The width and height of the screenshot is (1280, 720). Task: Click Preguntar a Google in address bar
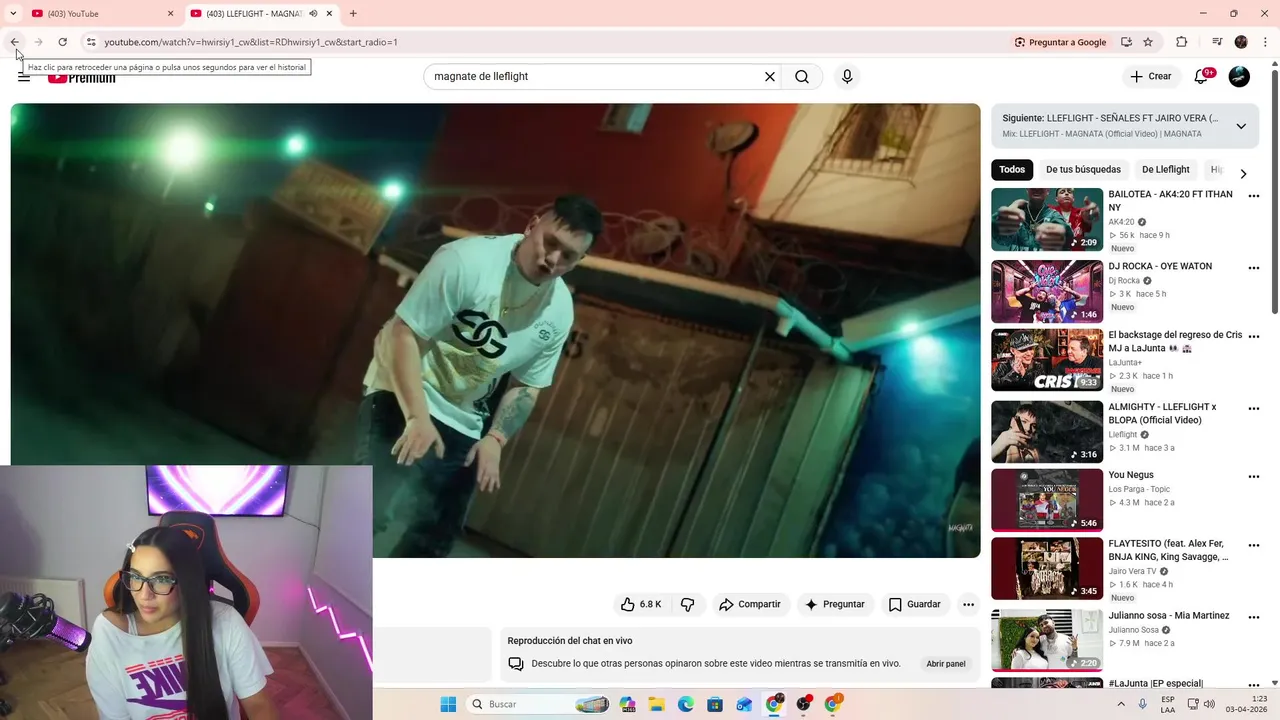(1060, 42)
